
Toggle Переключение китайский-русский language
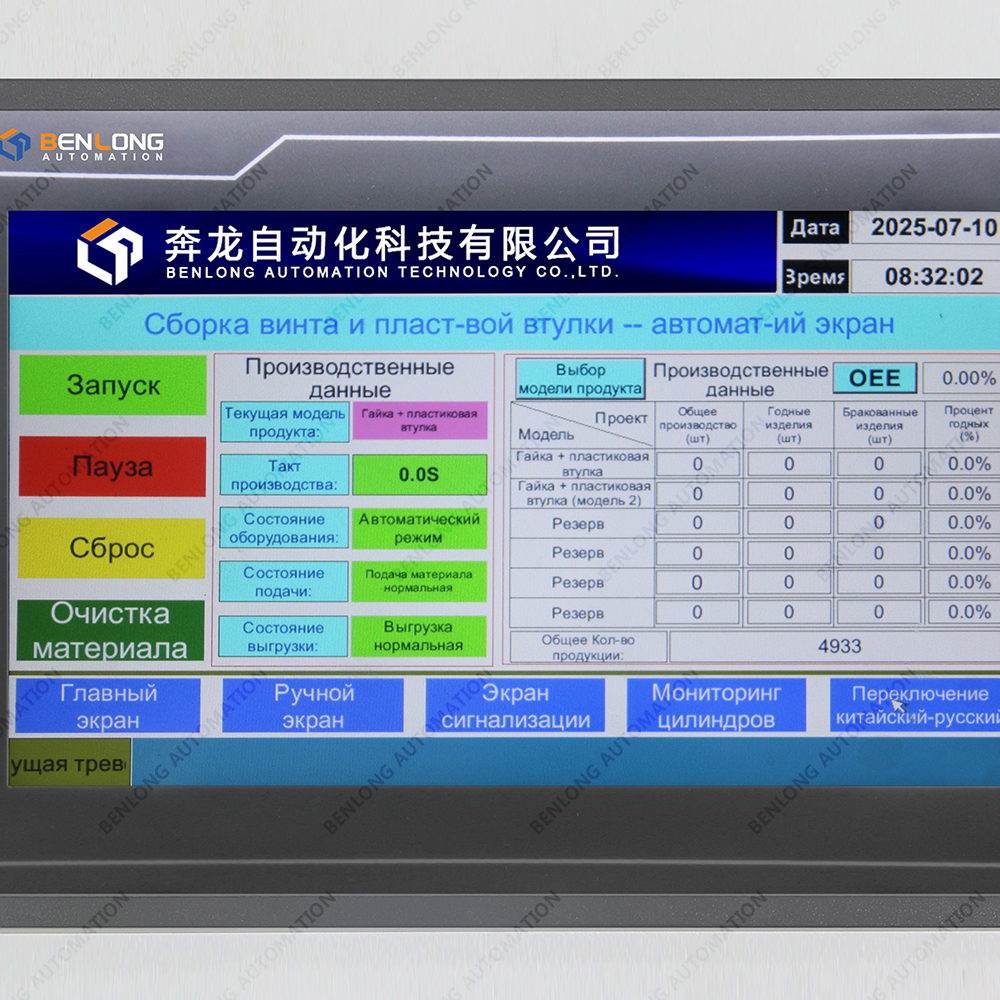pyautogui.click(x=915, y=706)
